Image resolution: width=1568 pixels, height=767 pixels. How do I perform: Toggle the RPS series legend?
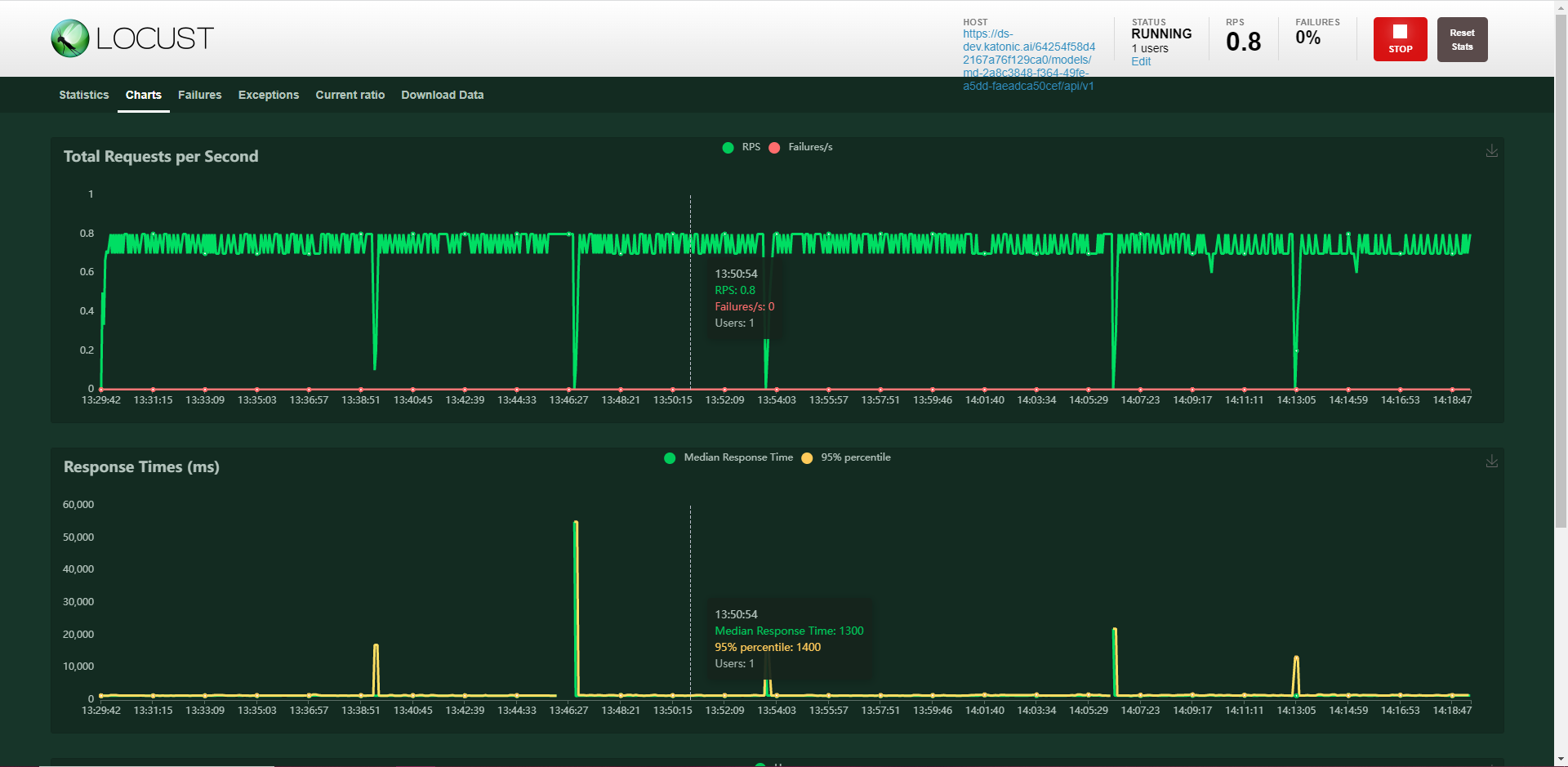click(742, 147)
